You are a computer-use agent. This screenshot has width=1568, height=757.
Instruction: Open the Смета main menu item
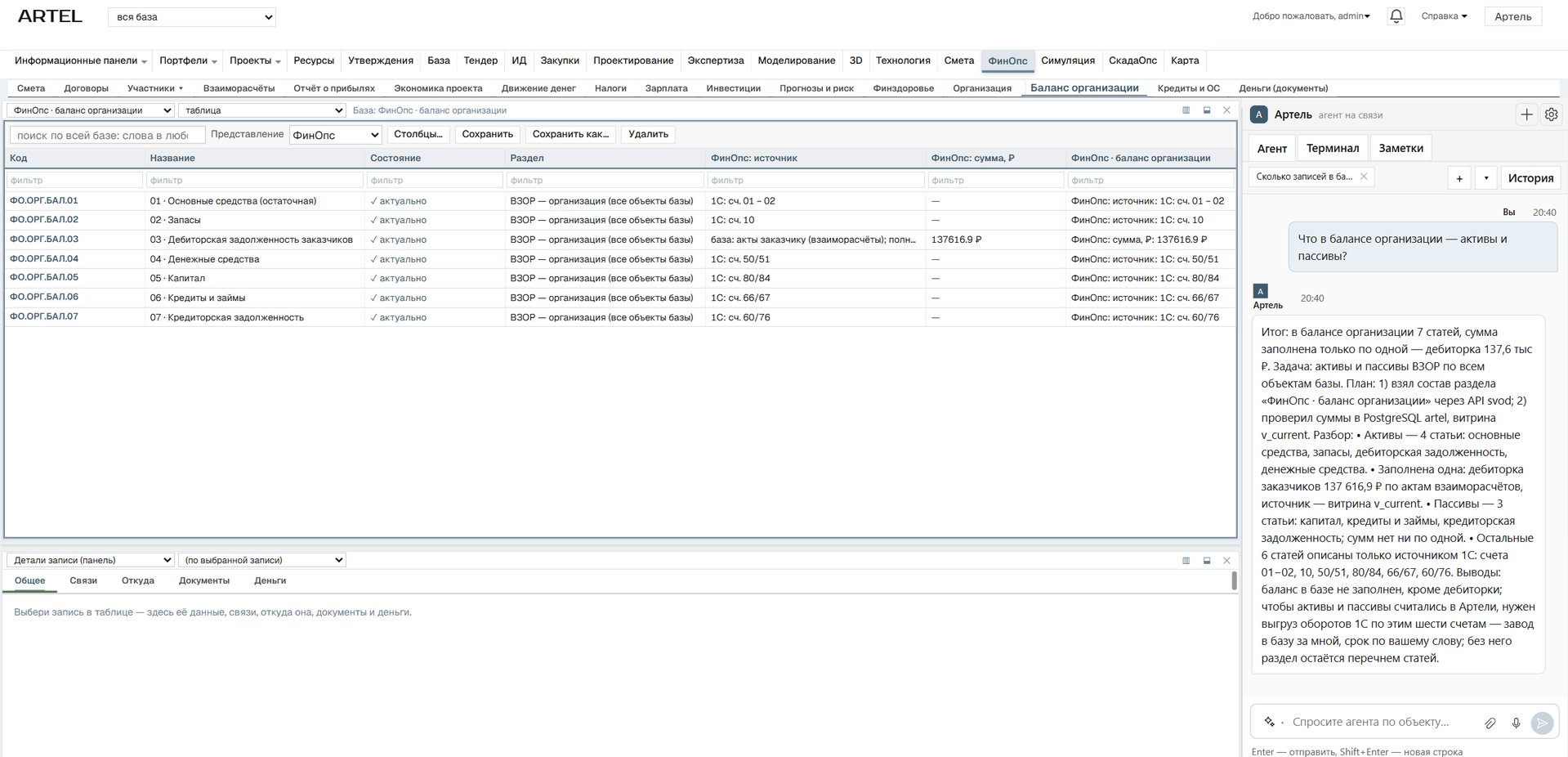point(958,60)
